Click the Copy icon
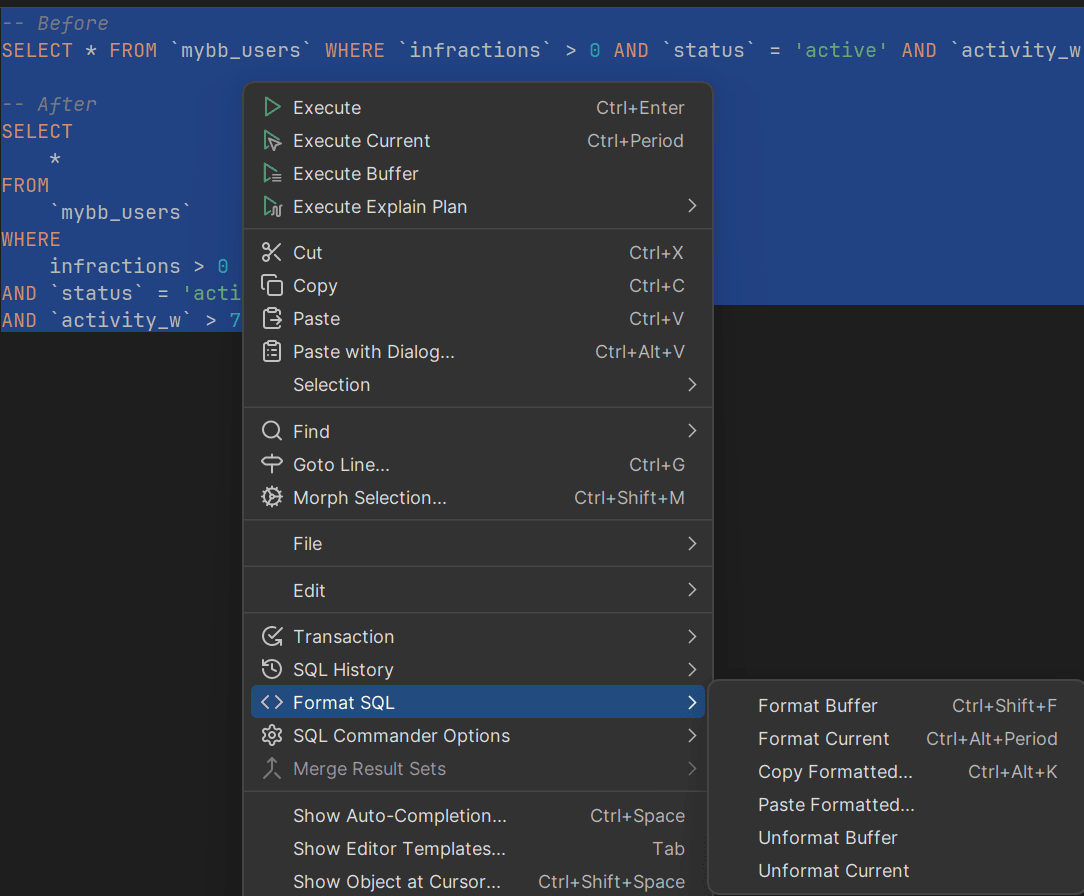Screen dimensions: 1084x896 click(x=272, y=286)
